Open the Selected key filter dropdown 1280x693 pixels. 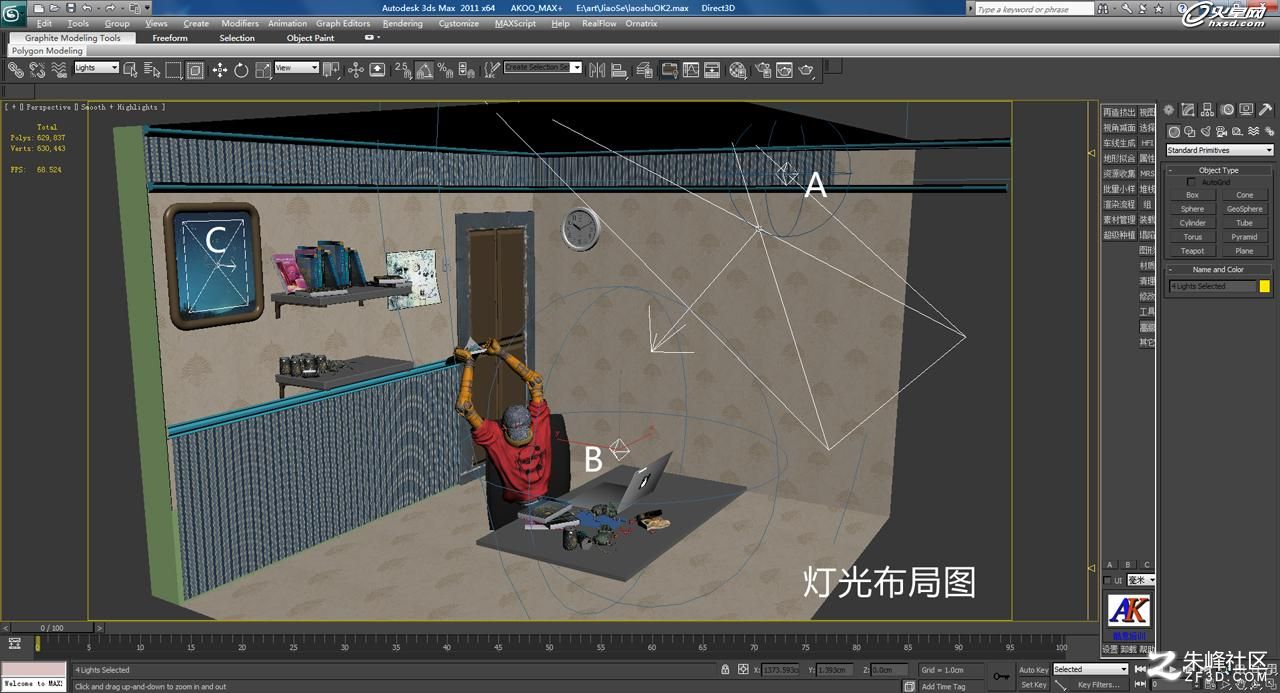(1090, 669)
